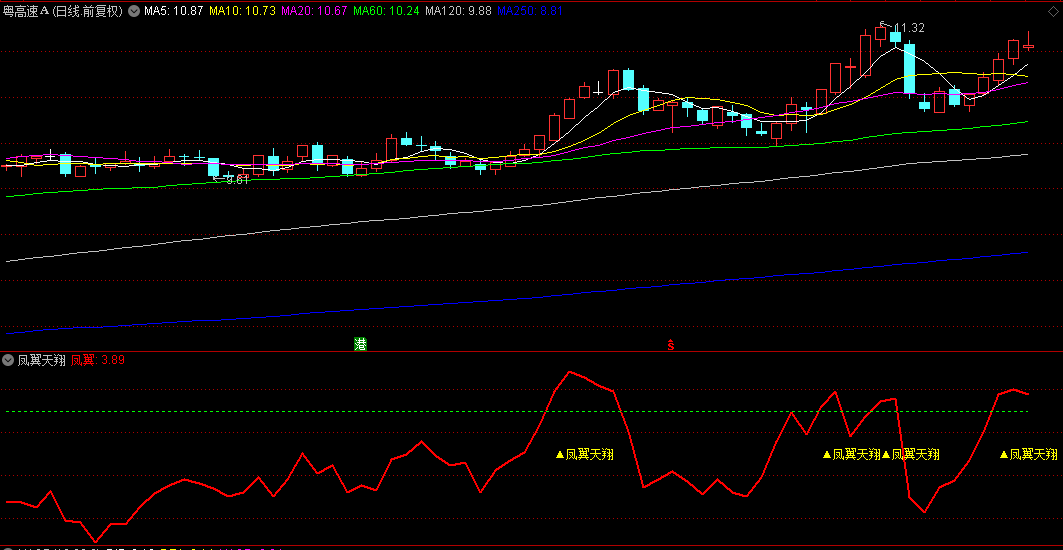Click the red 凤翼: 3.89 value readout

point(98,360)
